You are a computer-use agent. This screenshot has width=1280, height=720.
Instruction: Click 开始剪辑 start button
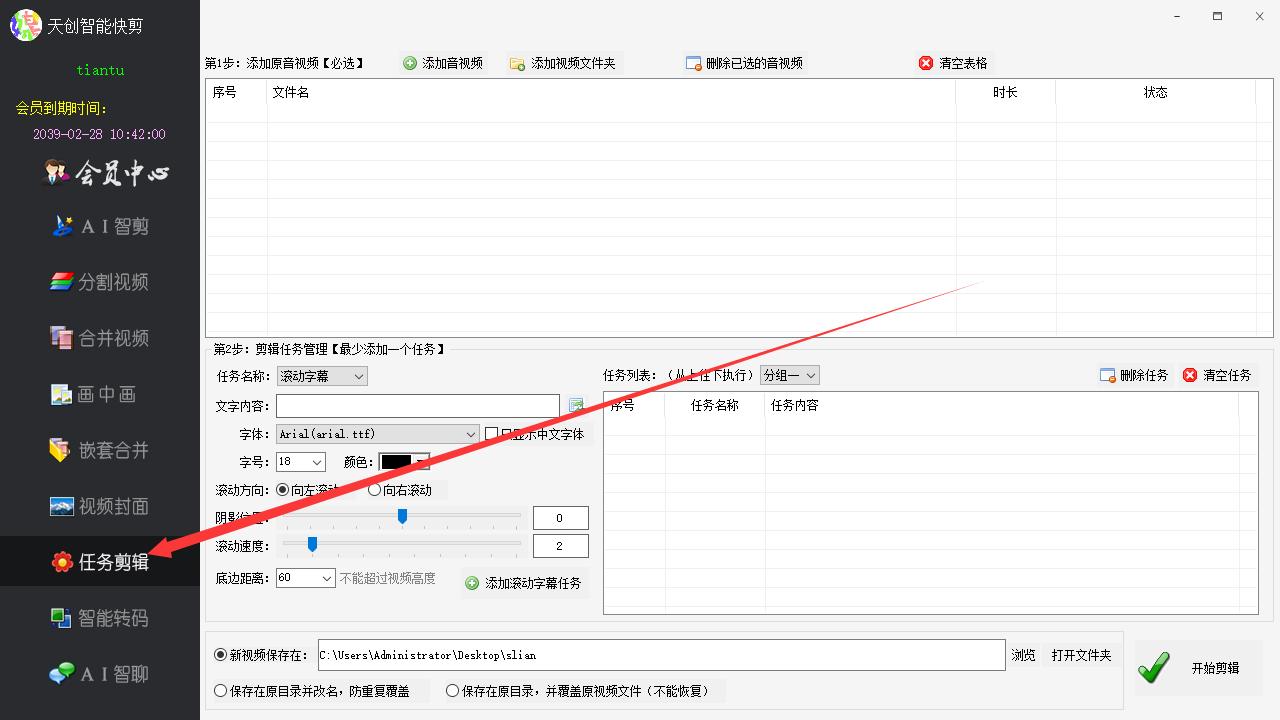pos(1198,668)
